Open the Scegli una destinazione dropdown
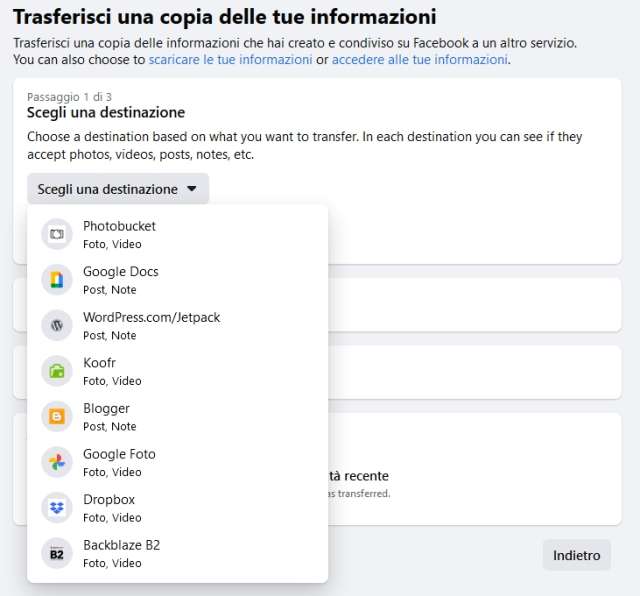This screenshot has height=596, width=640. click(108, 189)
